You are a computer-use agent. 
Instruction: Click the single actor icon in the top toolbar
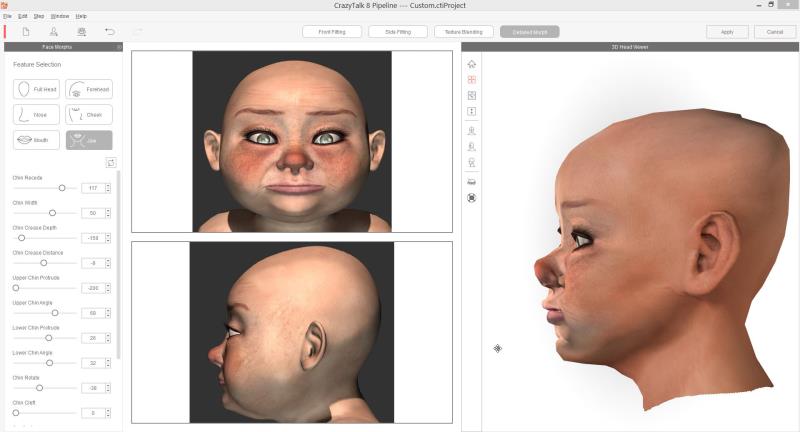53,32
